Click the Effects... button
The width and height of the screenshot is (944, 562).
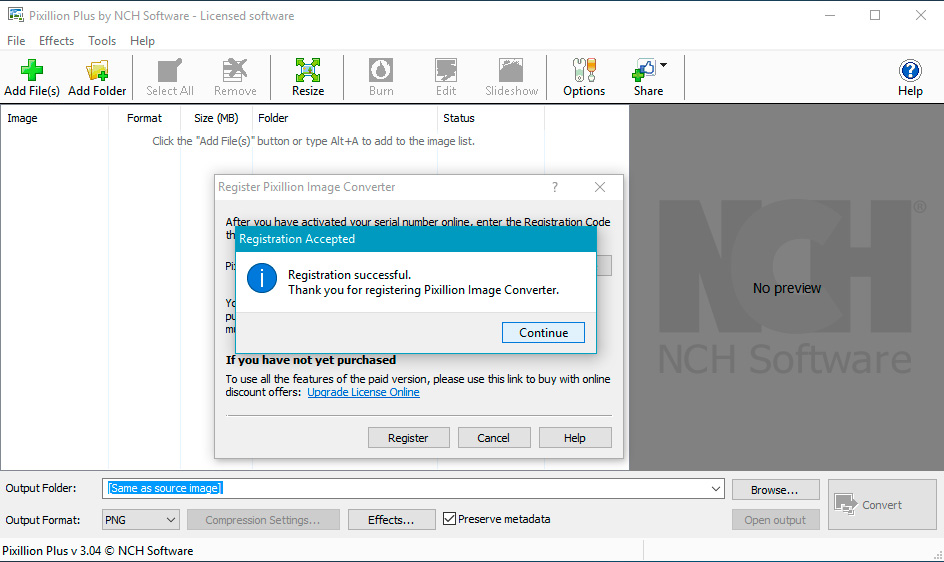pyautogui.click(x=391, y=519)
